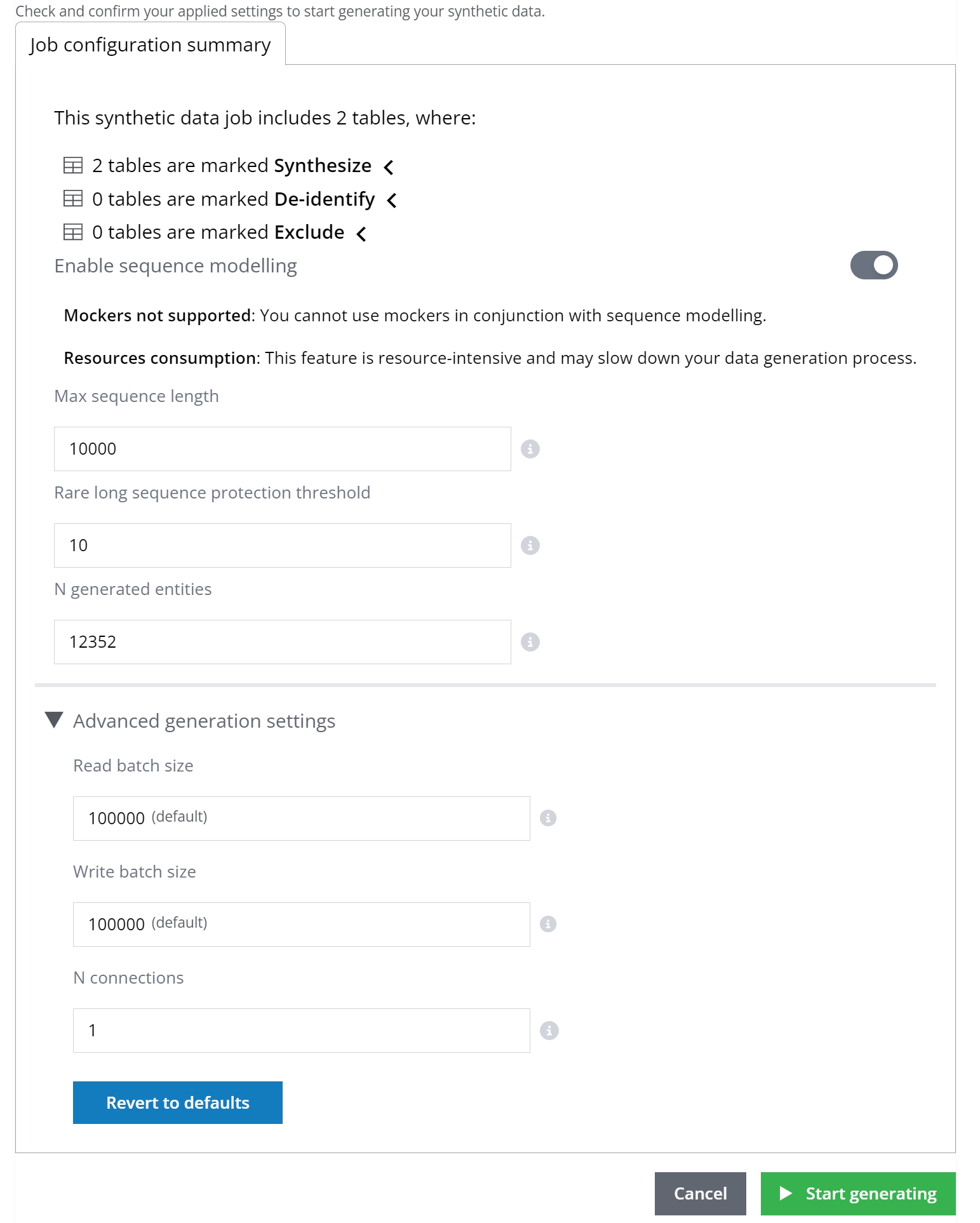The image size is (980, 1223).
Task: Disable the sequence modelling toggle
Action: 873,265
